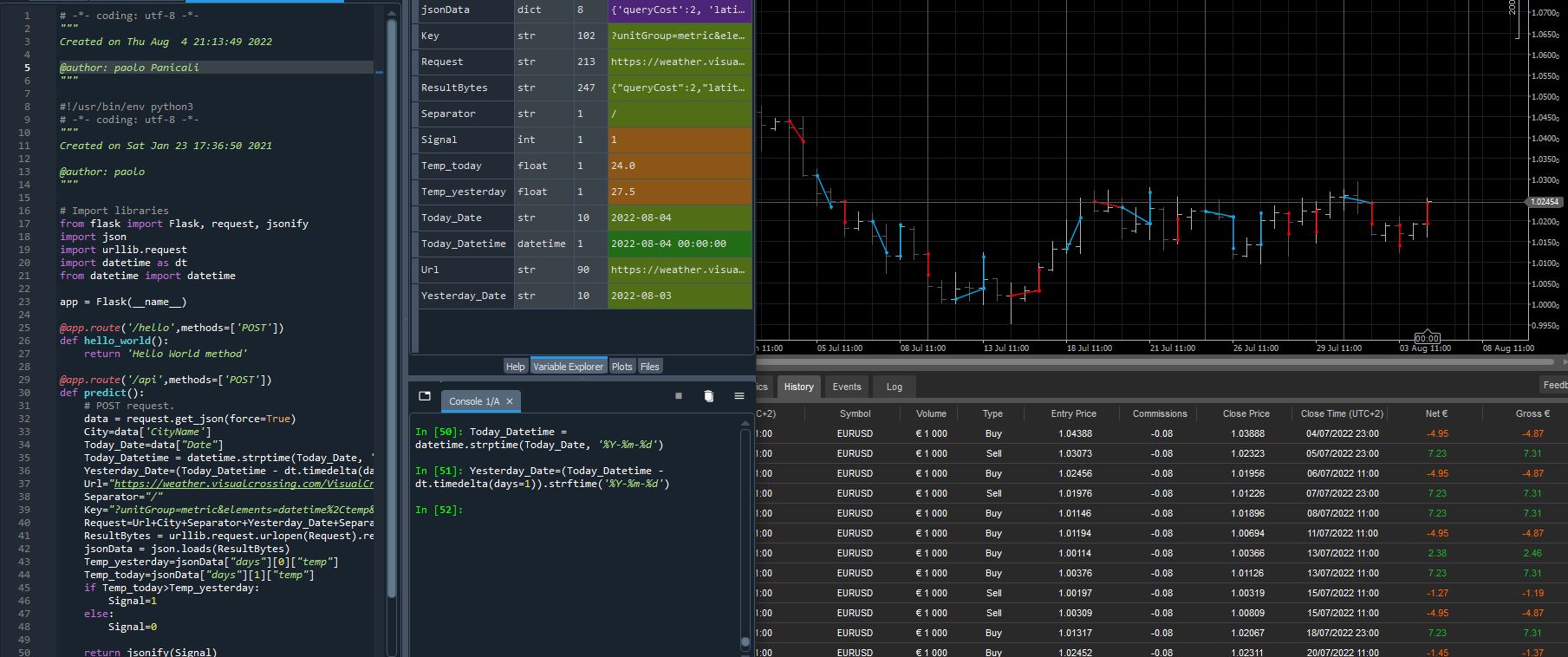Click the Temp_yesterday value 27.5
The width and height of the screenshot is (1568, 657).
(623, 192)
